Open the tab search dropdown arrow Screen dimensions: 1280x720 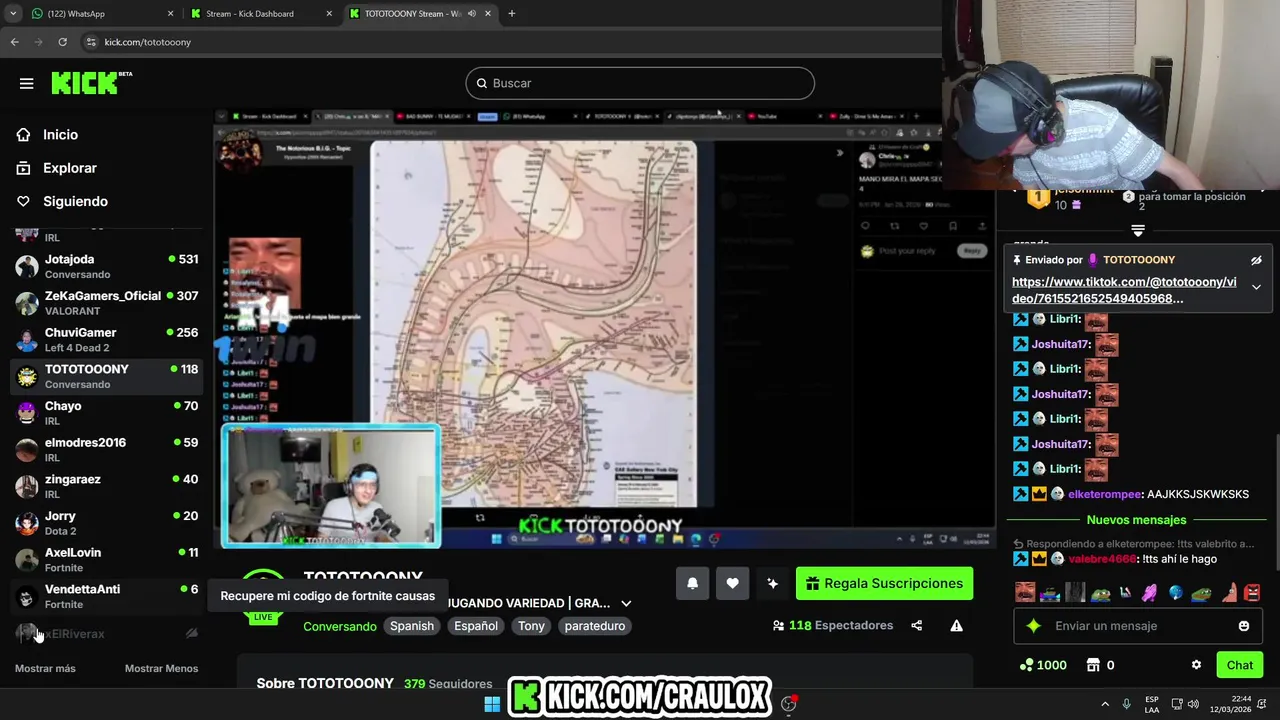(x=12, y=14)
